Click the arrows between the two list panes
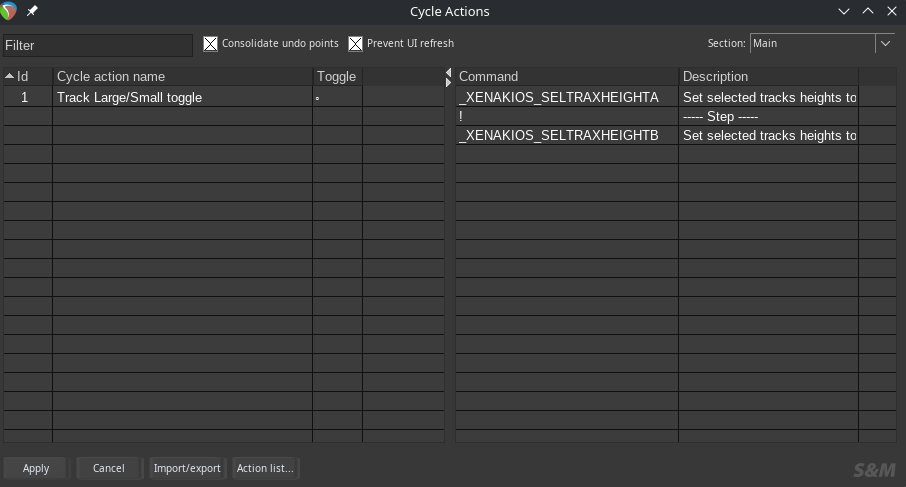906x487 pixels. (x=448, y=77)
